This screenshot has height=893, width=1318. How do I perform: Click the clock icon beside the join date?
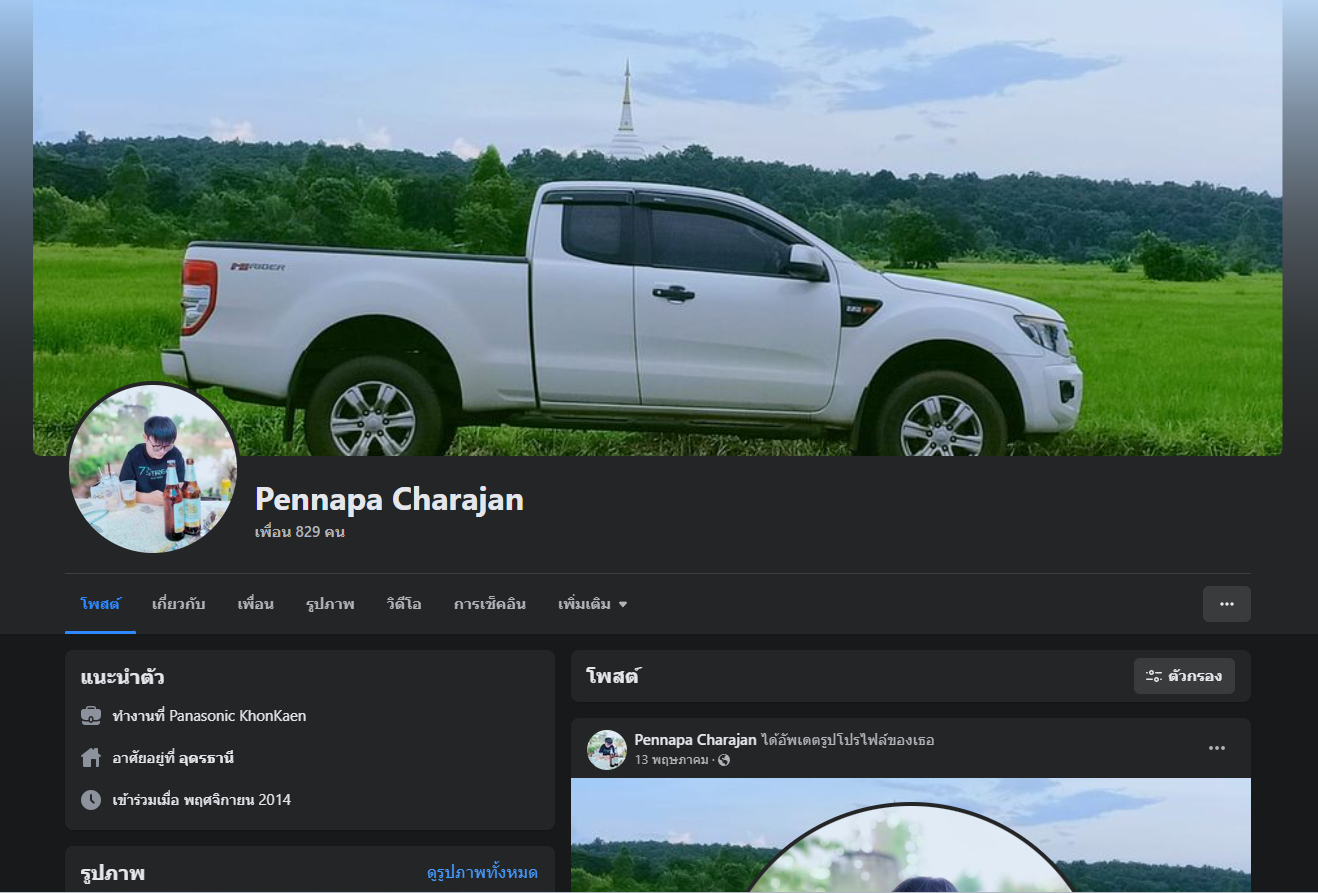point(91,800)
